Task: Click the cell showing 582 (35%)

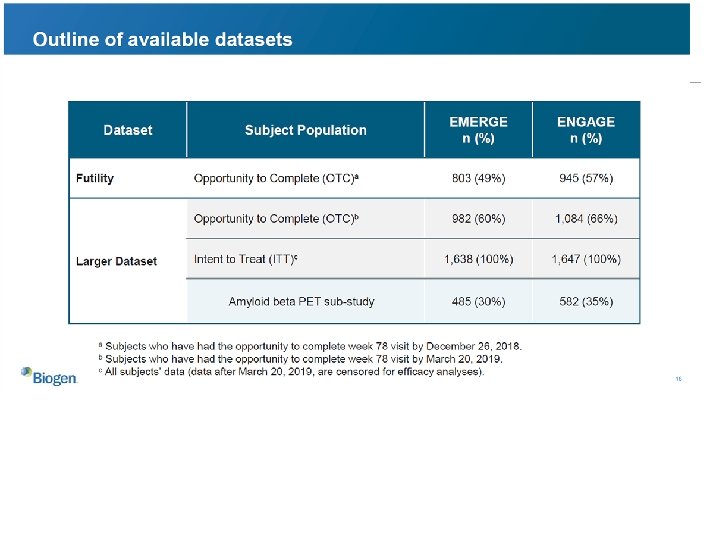Action: tap(586, 301)
